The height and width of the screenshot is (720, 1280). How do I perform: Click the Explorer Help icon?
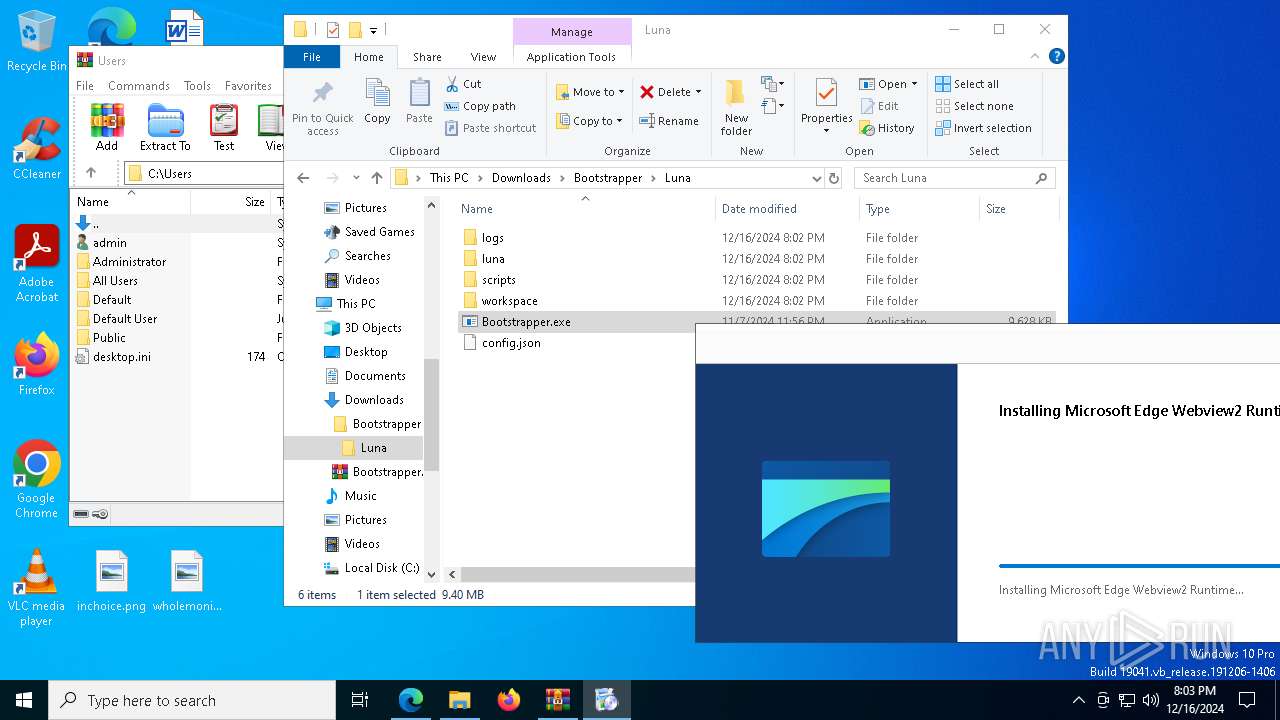click(x=1057, y=57)
